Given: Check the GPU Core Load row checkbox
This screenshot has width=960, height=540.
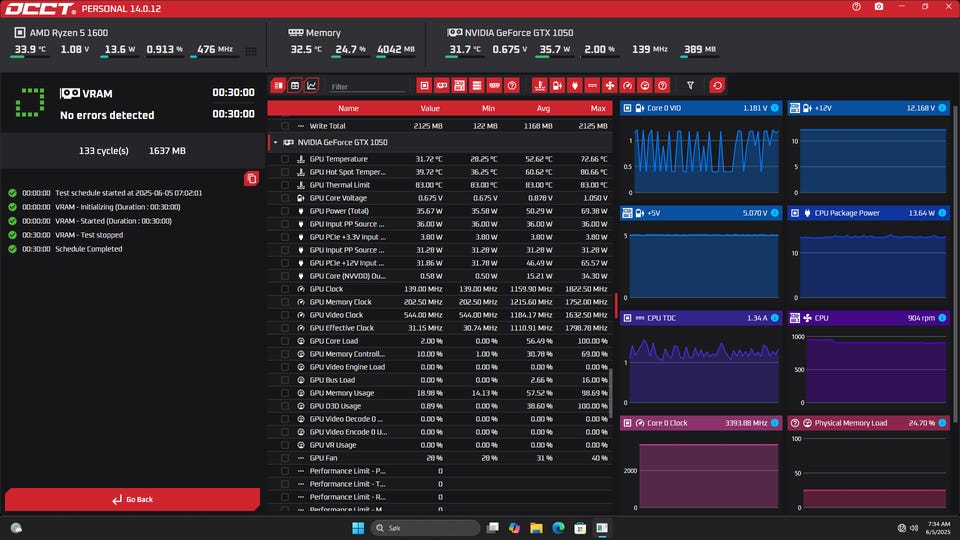Looking at the screenshot, I should pos(285,341).
